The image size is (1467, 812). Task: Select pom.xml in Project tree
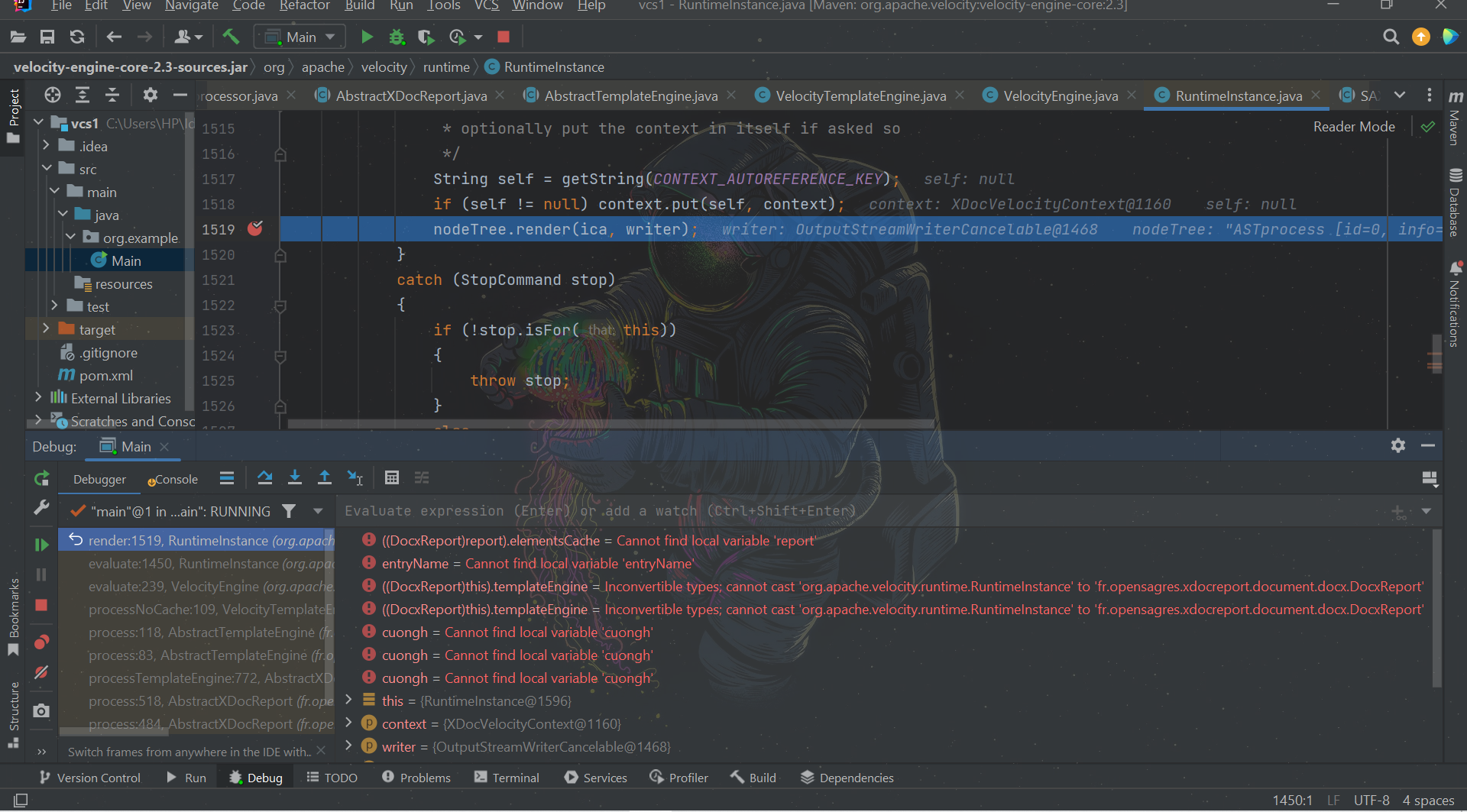click(x=105, y=375)
